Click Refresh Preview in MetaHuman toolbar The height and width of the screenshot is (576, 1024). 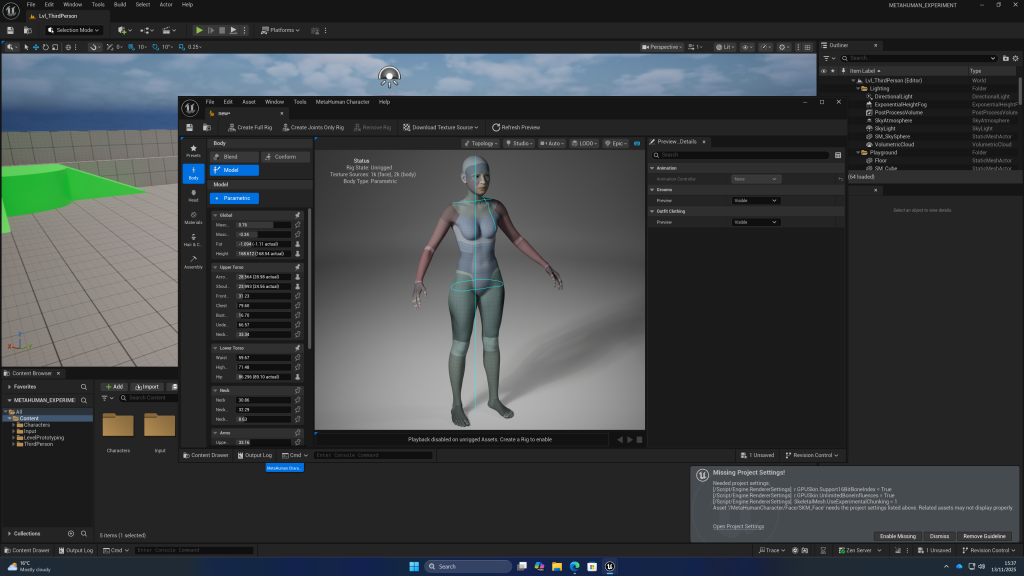(x=516, y=127)
